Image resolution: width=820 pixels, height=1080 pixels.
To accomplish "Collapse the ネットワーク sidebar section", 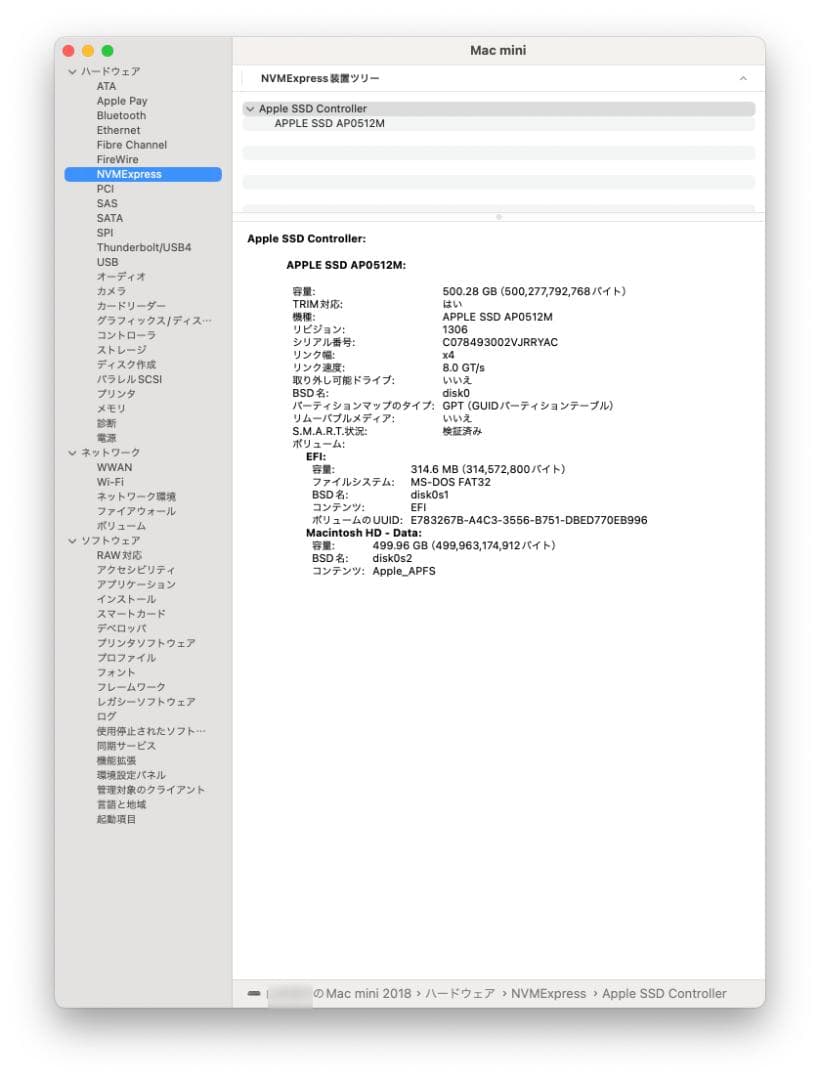I will coord(71,452).
